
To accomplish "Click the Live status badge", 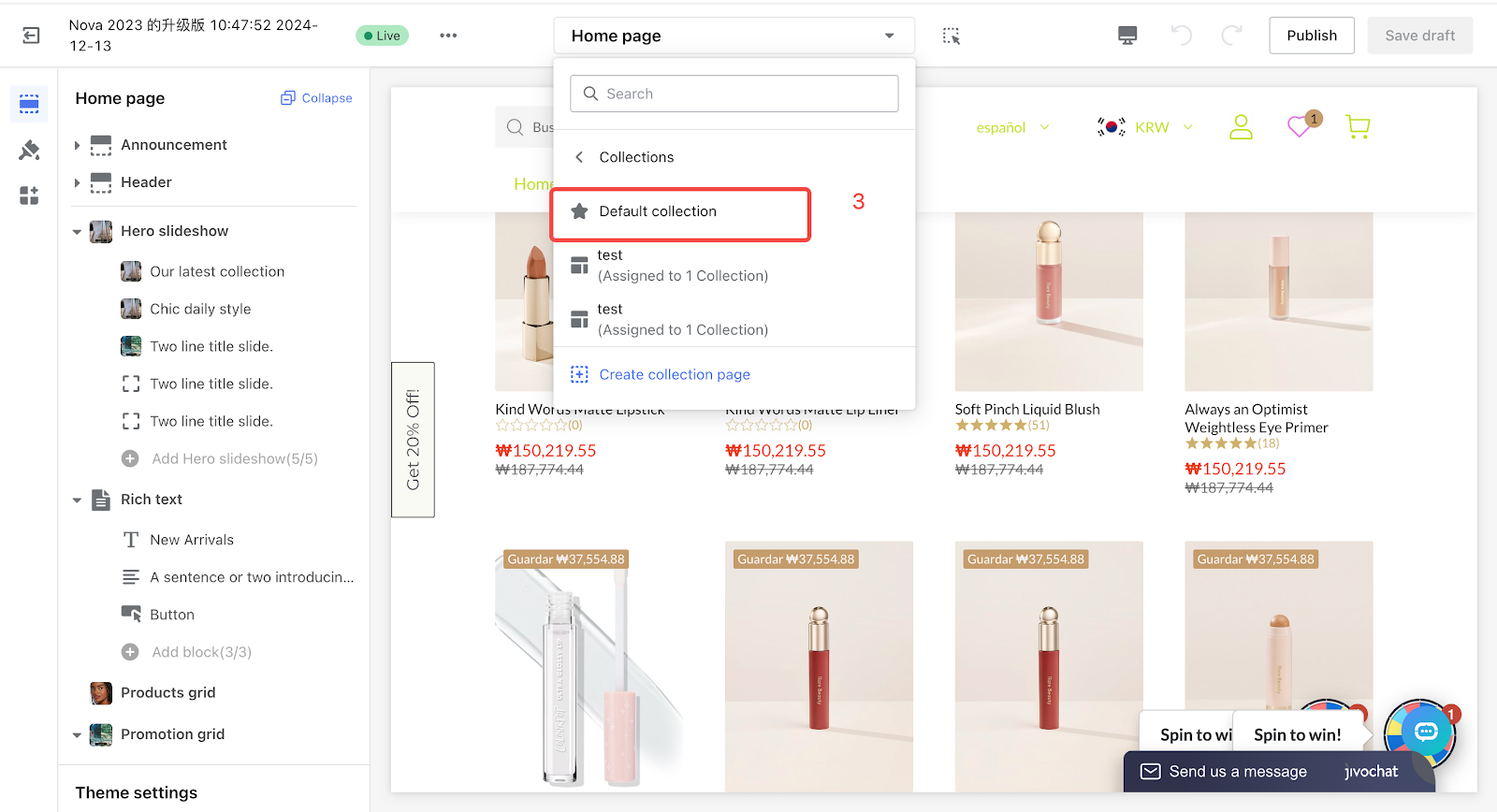I will [382, 36].
